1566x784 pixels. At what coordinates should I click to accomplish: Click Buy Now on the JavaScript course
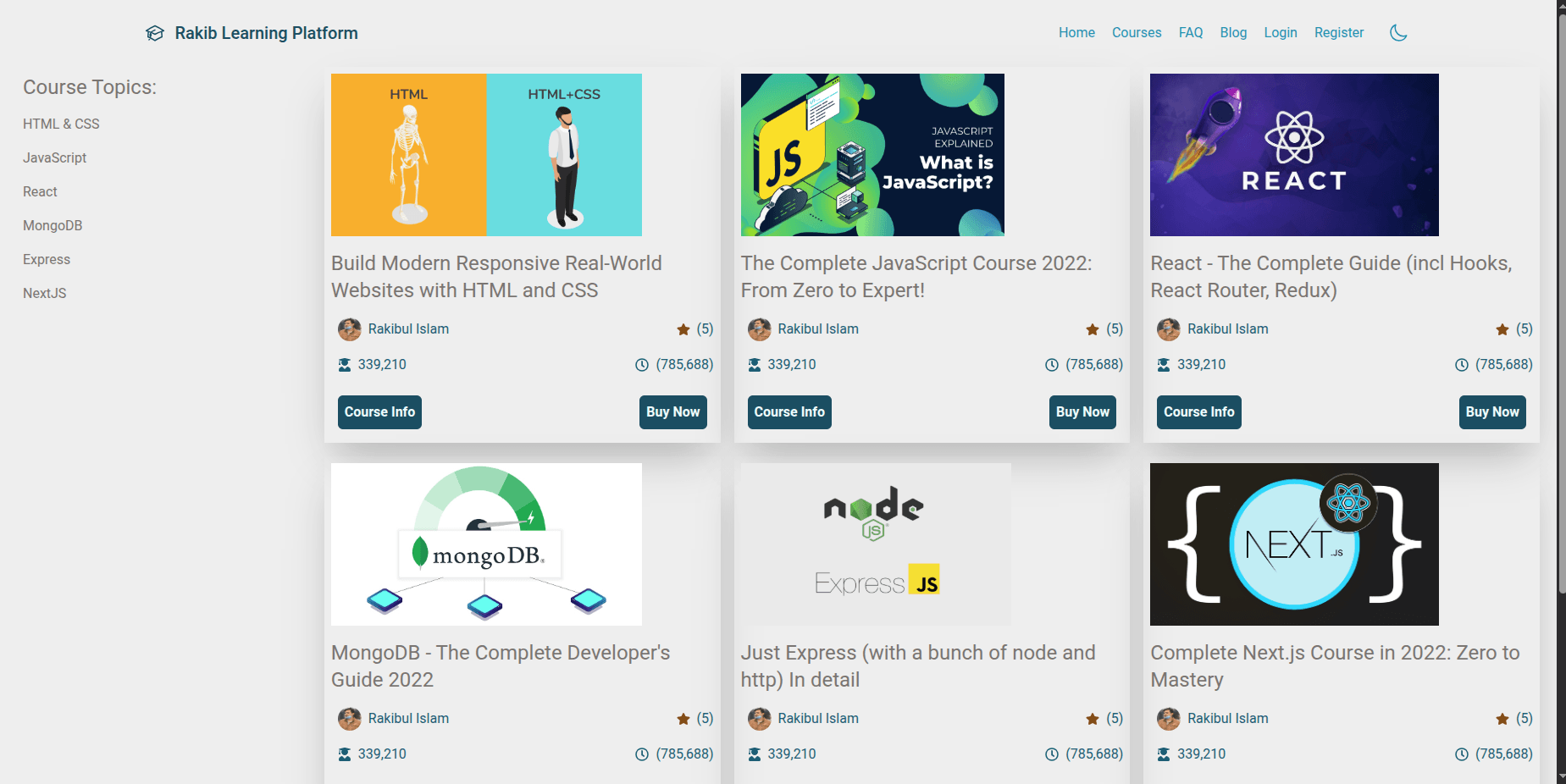tap(1082, 412)
